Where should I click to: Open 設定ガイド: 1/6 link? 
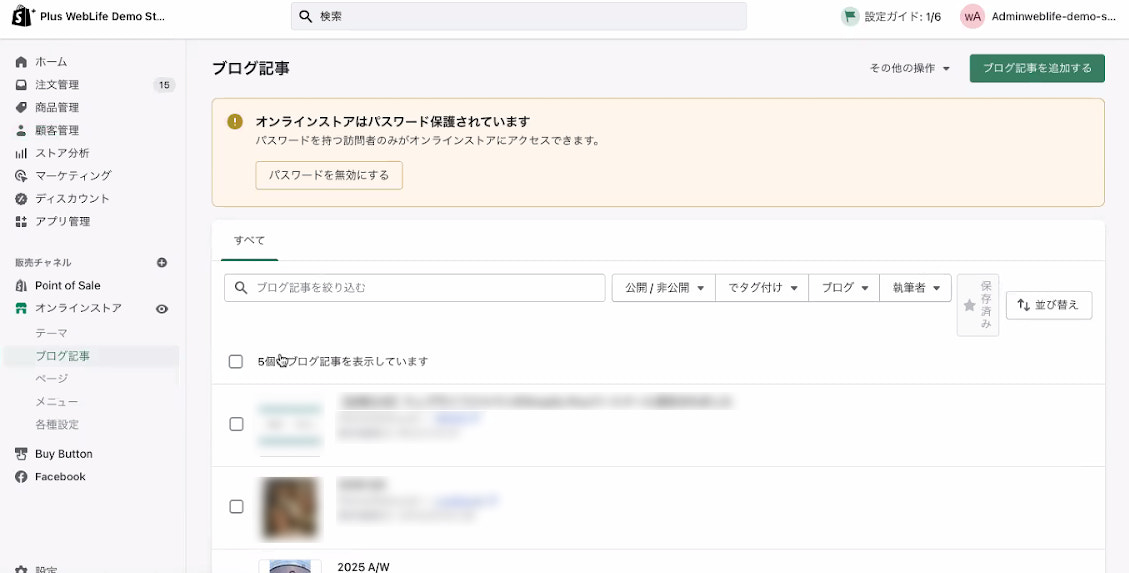coord(902,17)
